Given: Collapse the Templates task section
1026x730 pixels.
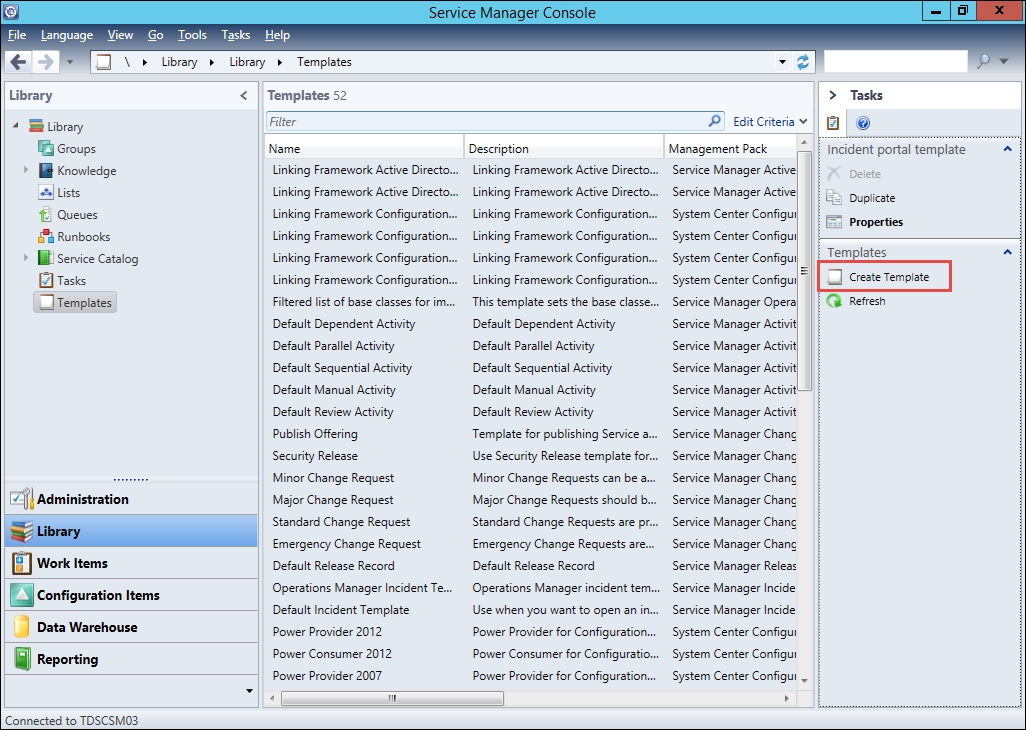Looking at the screenshot, I should [1008, 252].
